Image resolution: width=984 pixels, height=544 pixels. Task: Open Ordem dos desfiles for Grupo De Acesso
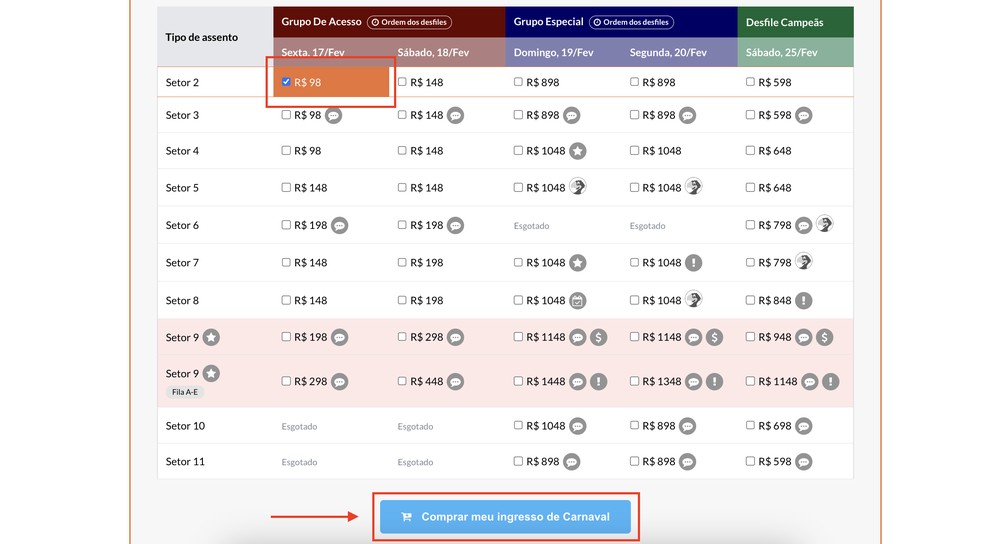point(409,22)
